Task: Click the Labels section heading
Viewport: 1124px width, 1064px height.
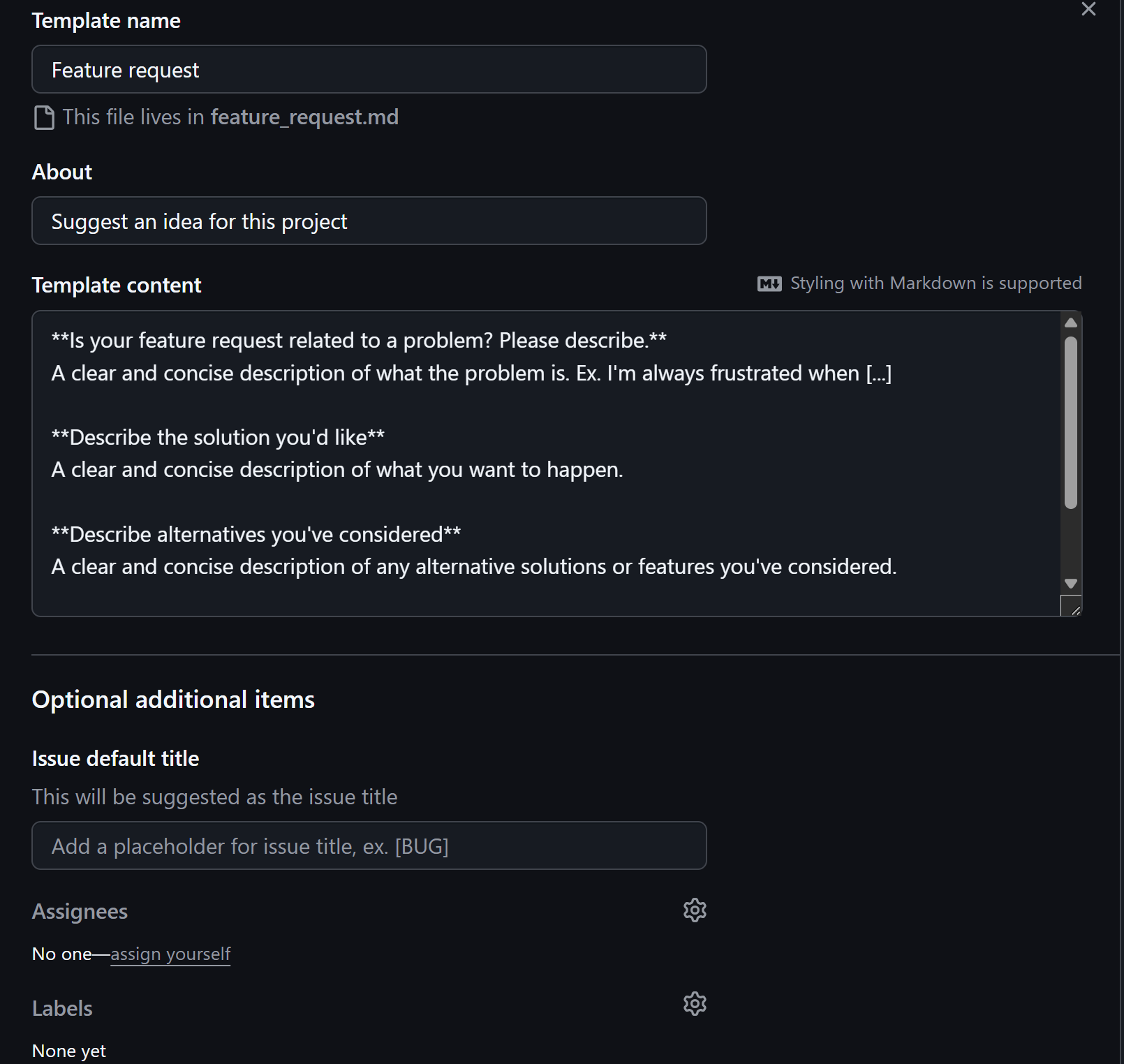Action: pyautogui.click(x=62, y=1009)
